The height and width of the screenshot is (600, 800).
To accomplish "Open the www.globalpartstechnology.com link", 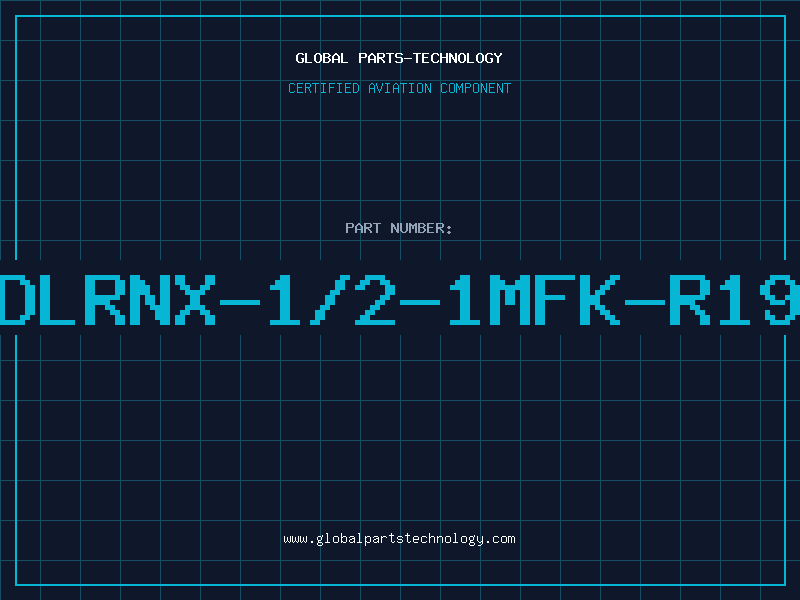I will 399,539.
